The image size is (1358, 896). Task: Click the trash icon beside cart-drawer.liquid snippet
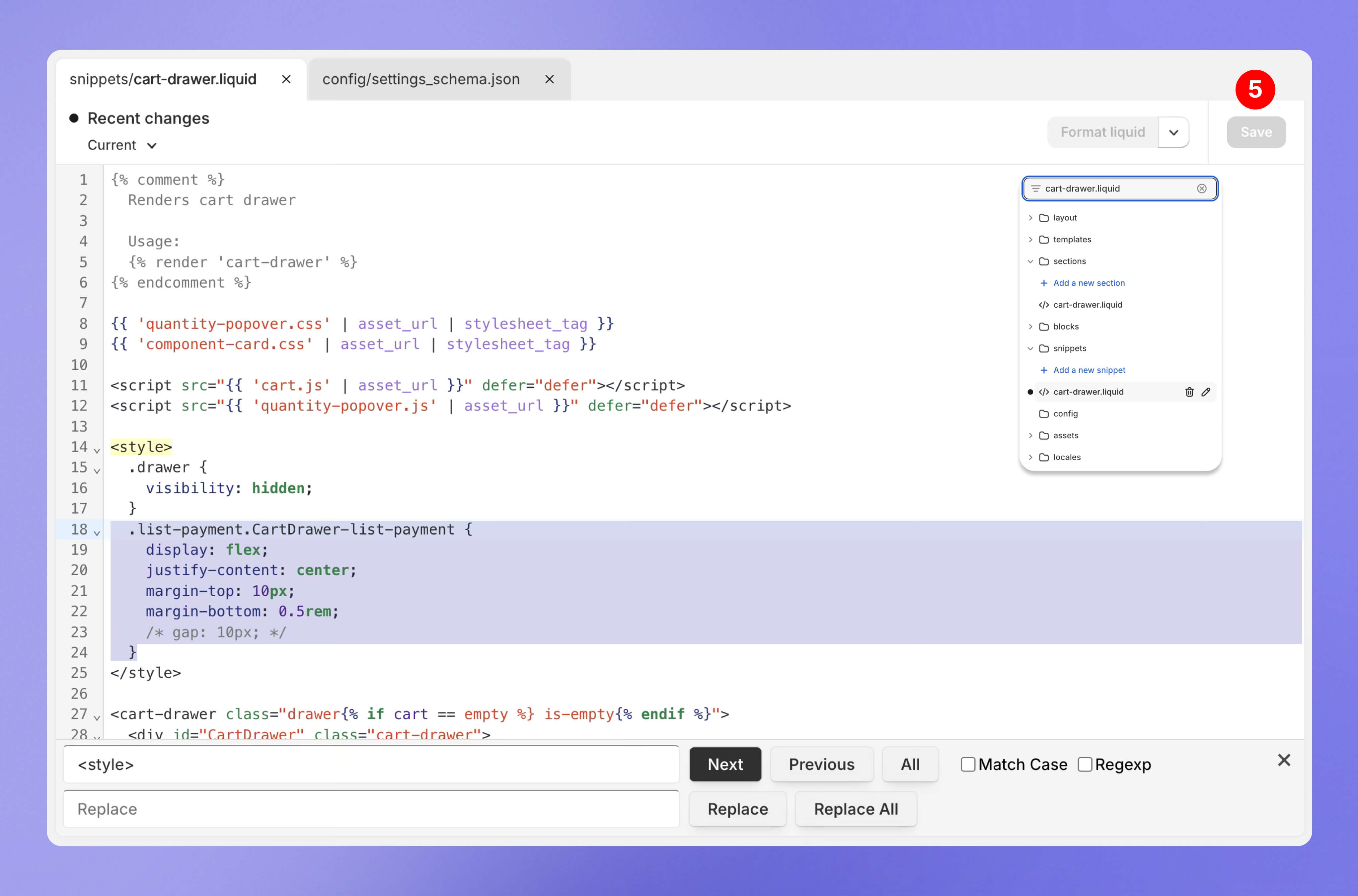[1189, 392]
